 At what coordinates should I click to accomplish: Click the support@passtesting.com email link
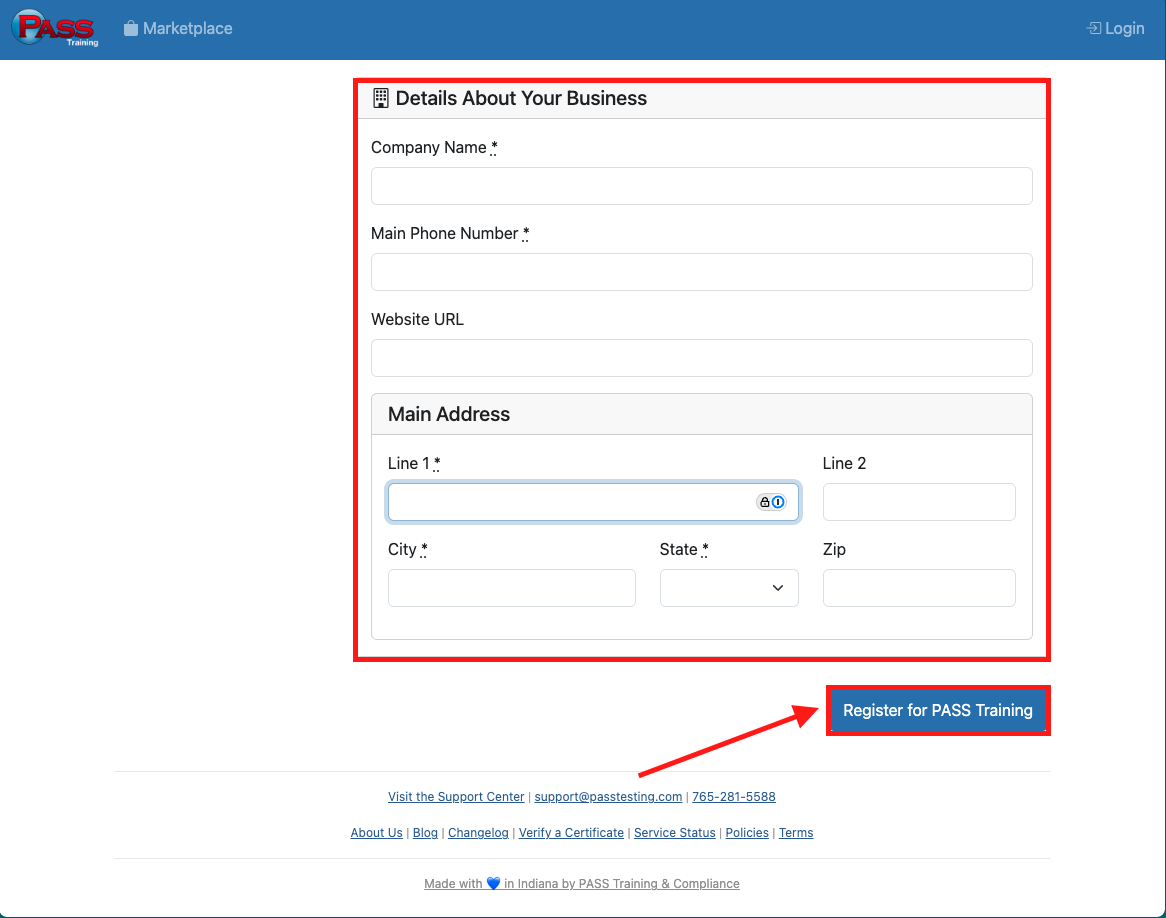click(608, 797)
